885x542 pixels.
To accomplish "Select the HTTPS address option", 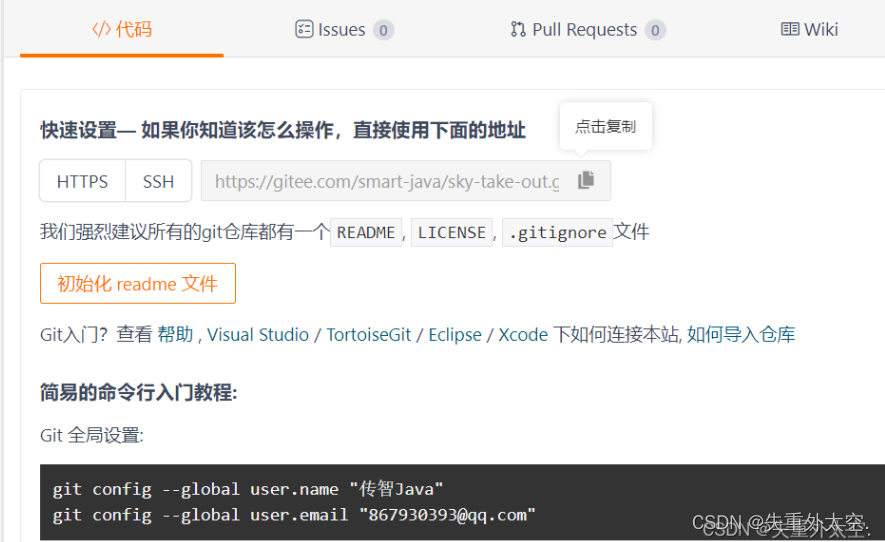I will point(82,181).
